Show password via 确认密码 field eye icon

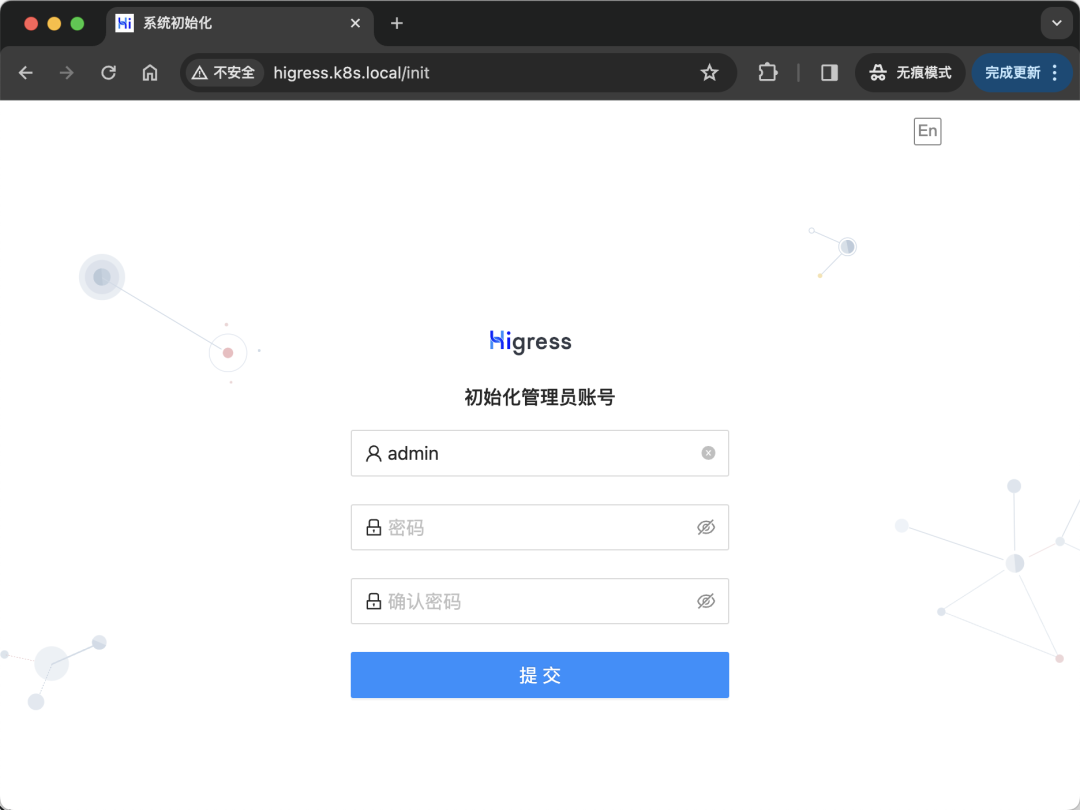706,601
